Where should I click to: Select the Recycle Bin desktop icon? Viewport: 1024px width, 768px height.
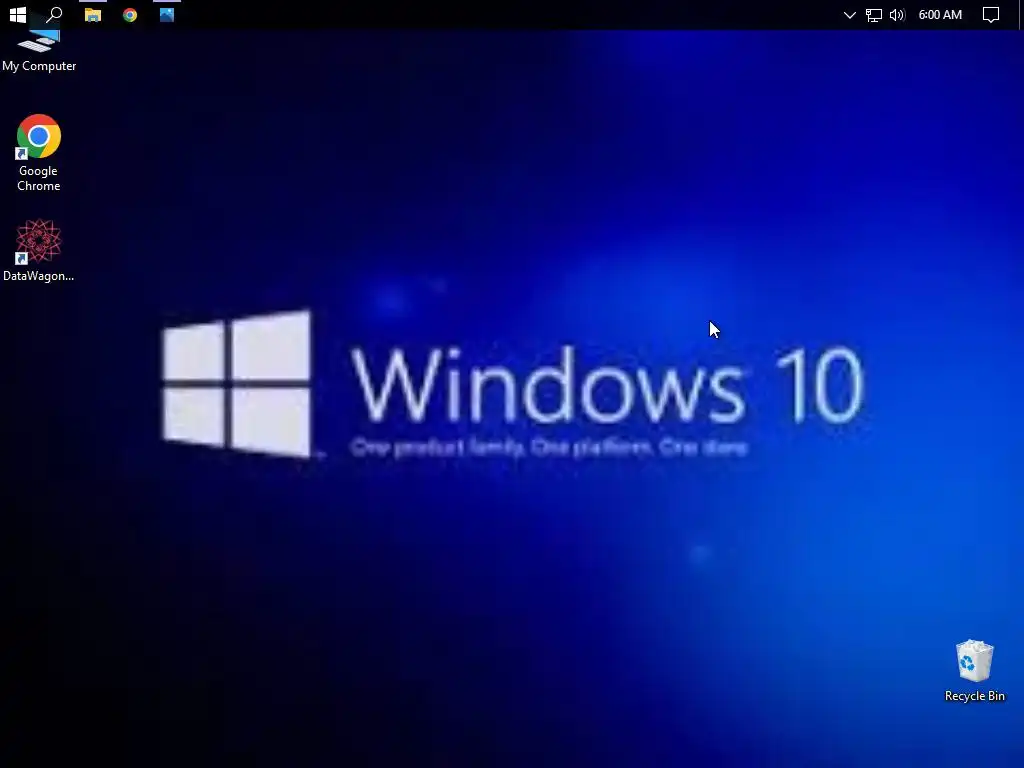click(974, 671)
